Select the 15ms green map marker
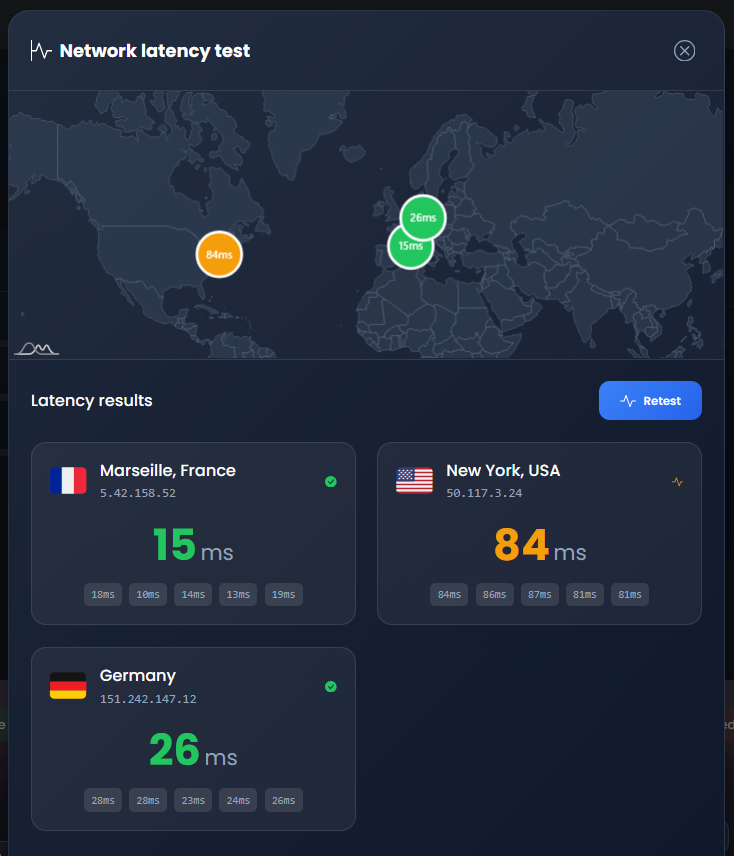Screen dimensions: 734x856 pos(409,246)
